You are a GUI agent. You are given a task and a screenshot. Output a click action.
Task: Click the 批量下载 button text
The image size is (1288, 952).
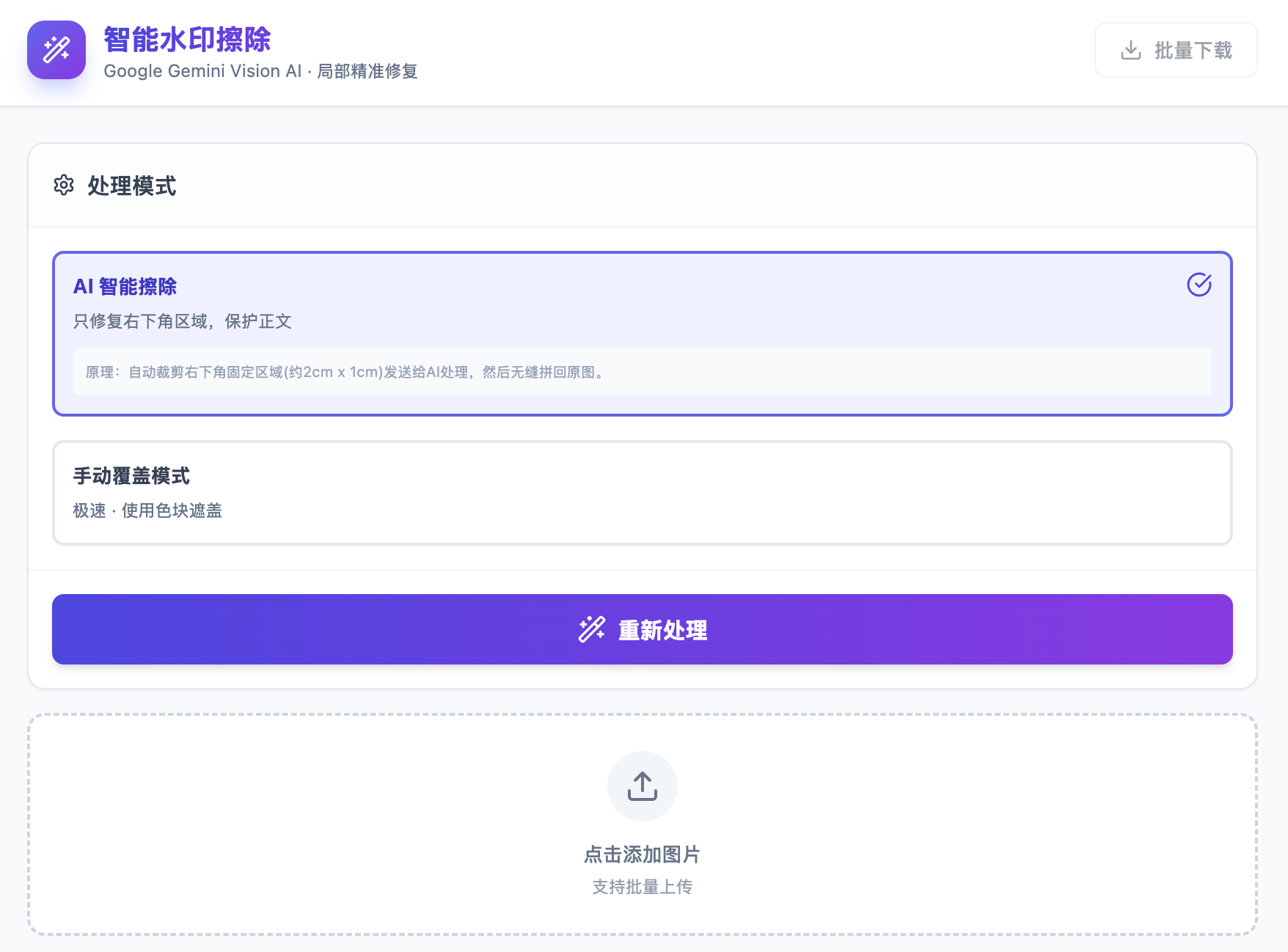click(x=1193, y=50)
